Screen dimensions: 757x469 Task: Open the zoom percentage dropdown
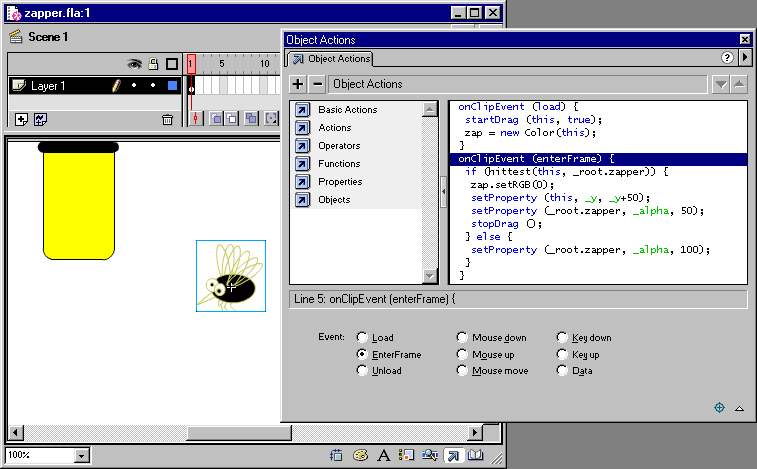(82, 455)
